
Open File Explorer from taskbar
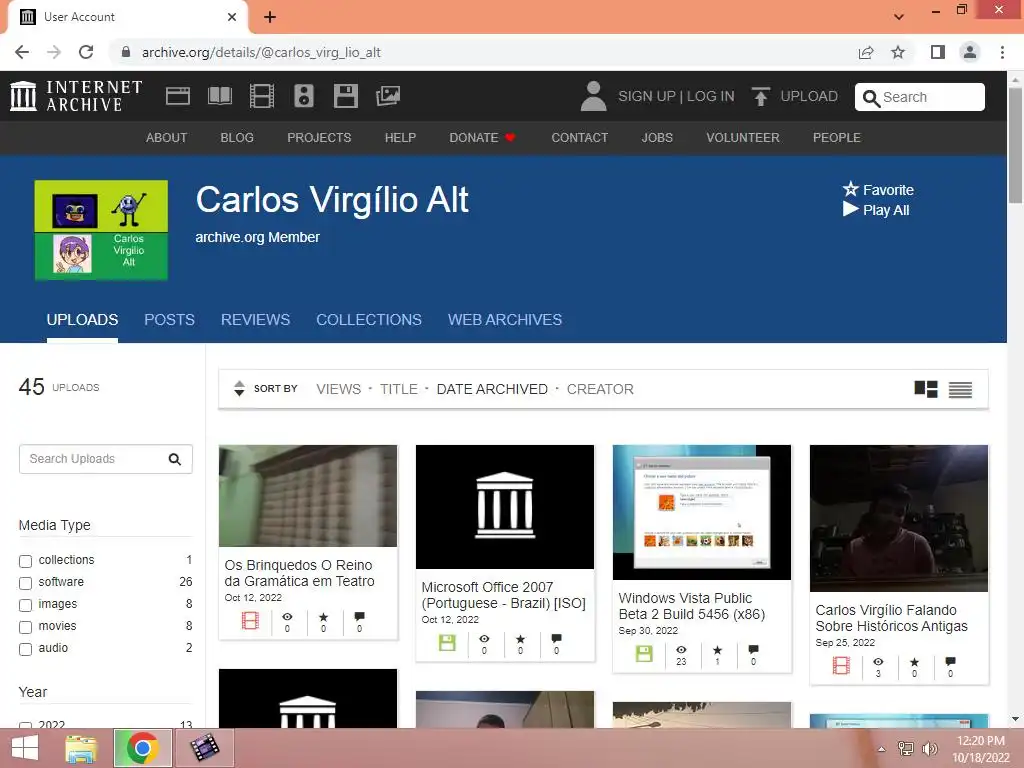pos(82,748)
